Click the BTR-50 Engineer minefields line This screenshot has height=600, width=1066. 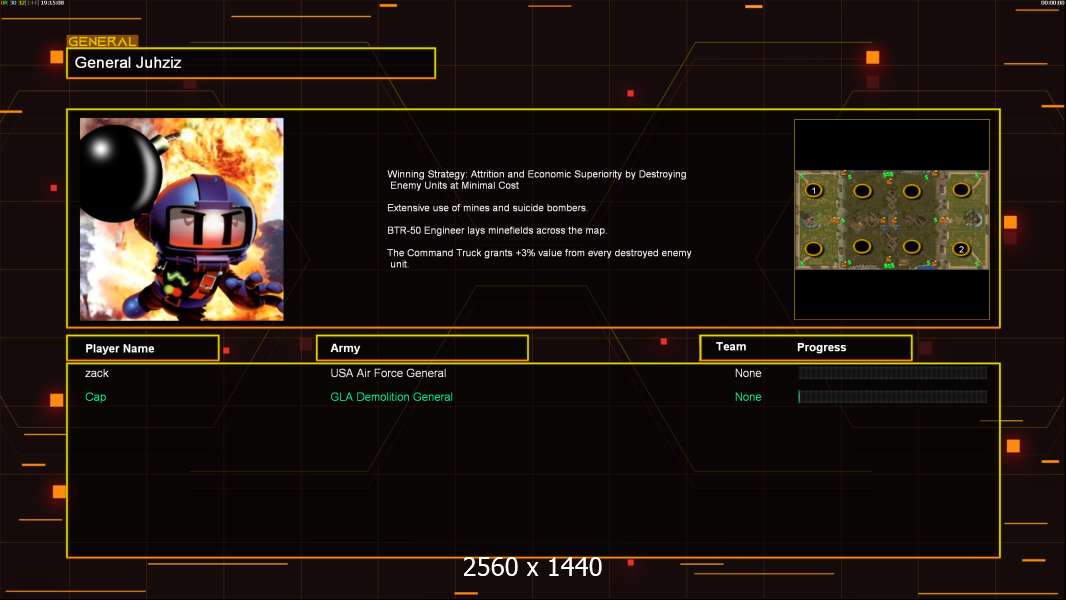click(497, 230)
